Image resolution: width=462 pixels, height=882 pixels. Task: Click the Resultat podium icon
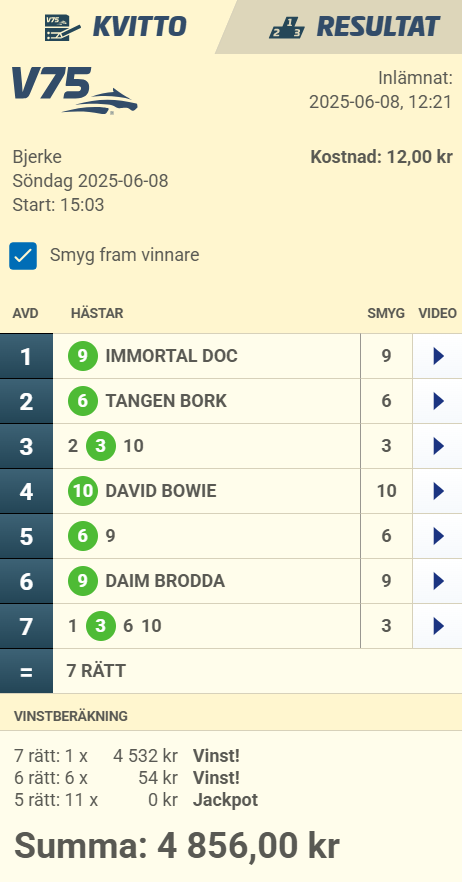point(287,28)
